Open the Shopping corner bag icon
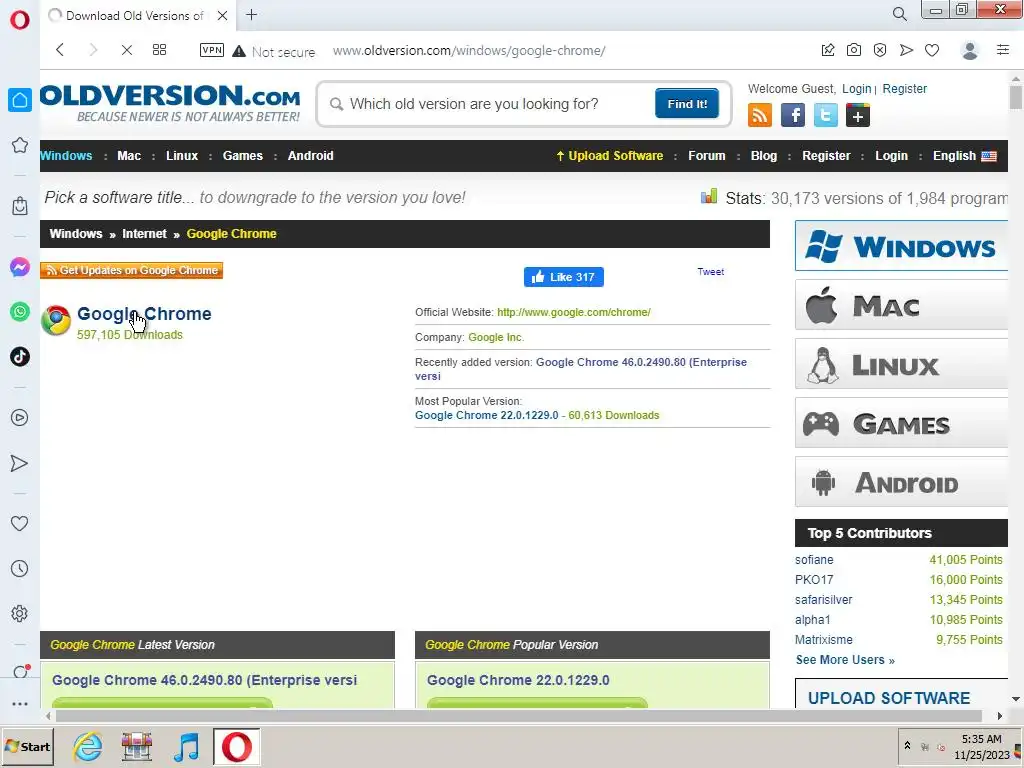 point(20,206)
